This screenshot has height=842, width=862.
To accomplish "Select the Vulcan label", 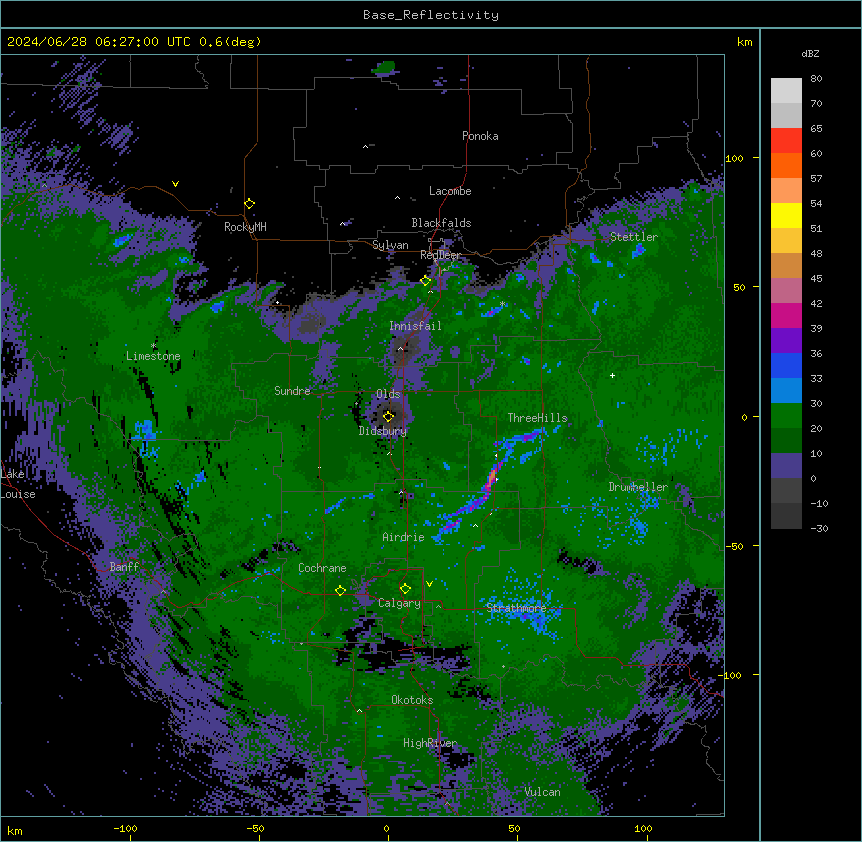I will point(542,792).
